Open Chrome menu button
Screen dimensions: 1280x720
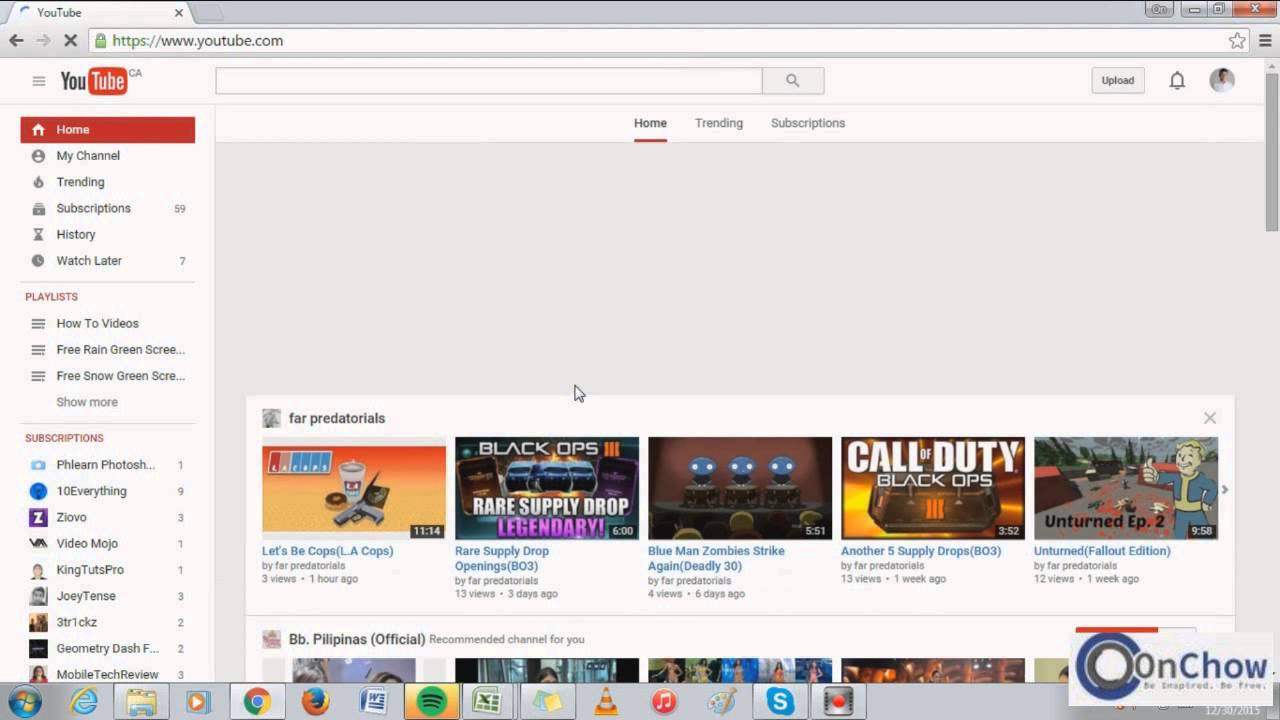[x=1266, y=41]
